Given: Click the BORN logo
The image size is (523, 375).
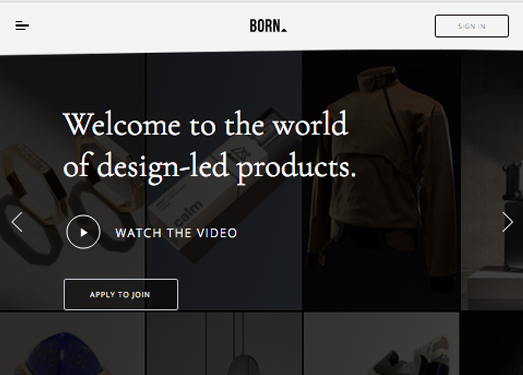Looking at the screenshot, I should pos(268,26).
